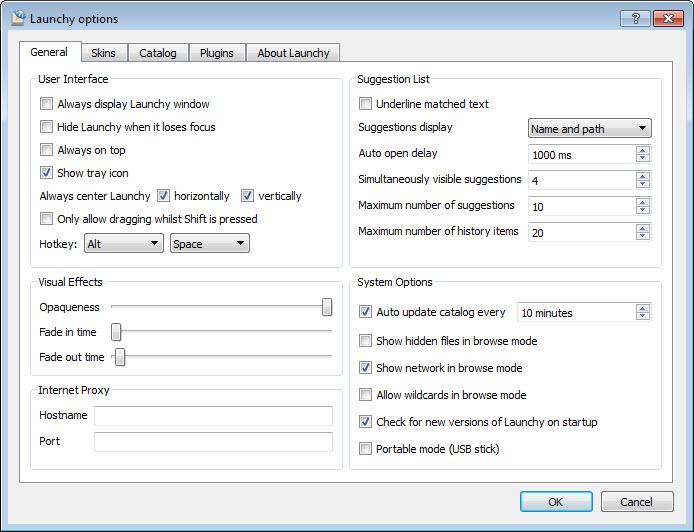The height and width of the screenshot is (532, 694).
Task: Open the Alt hotkey modifier dropdown
Action: 124,243
